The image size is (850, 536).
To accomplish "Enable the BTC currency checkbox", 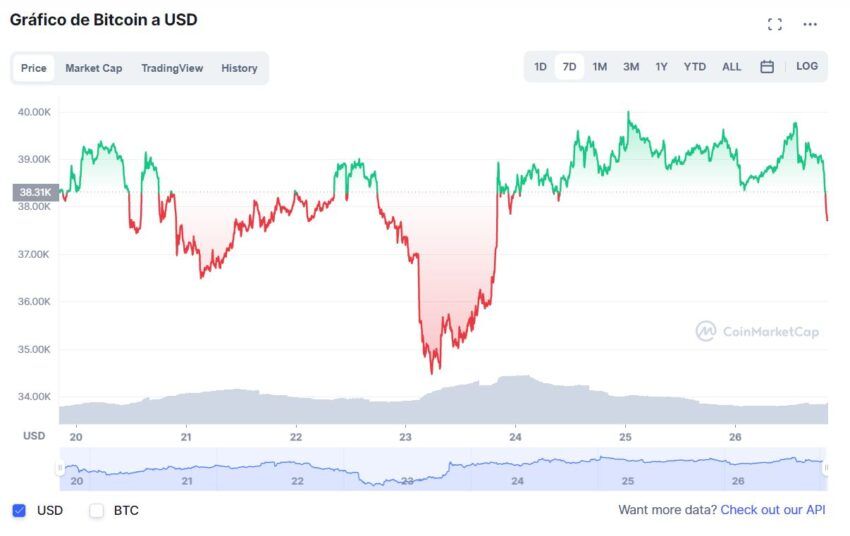I will pos(96,510).
